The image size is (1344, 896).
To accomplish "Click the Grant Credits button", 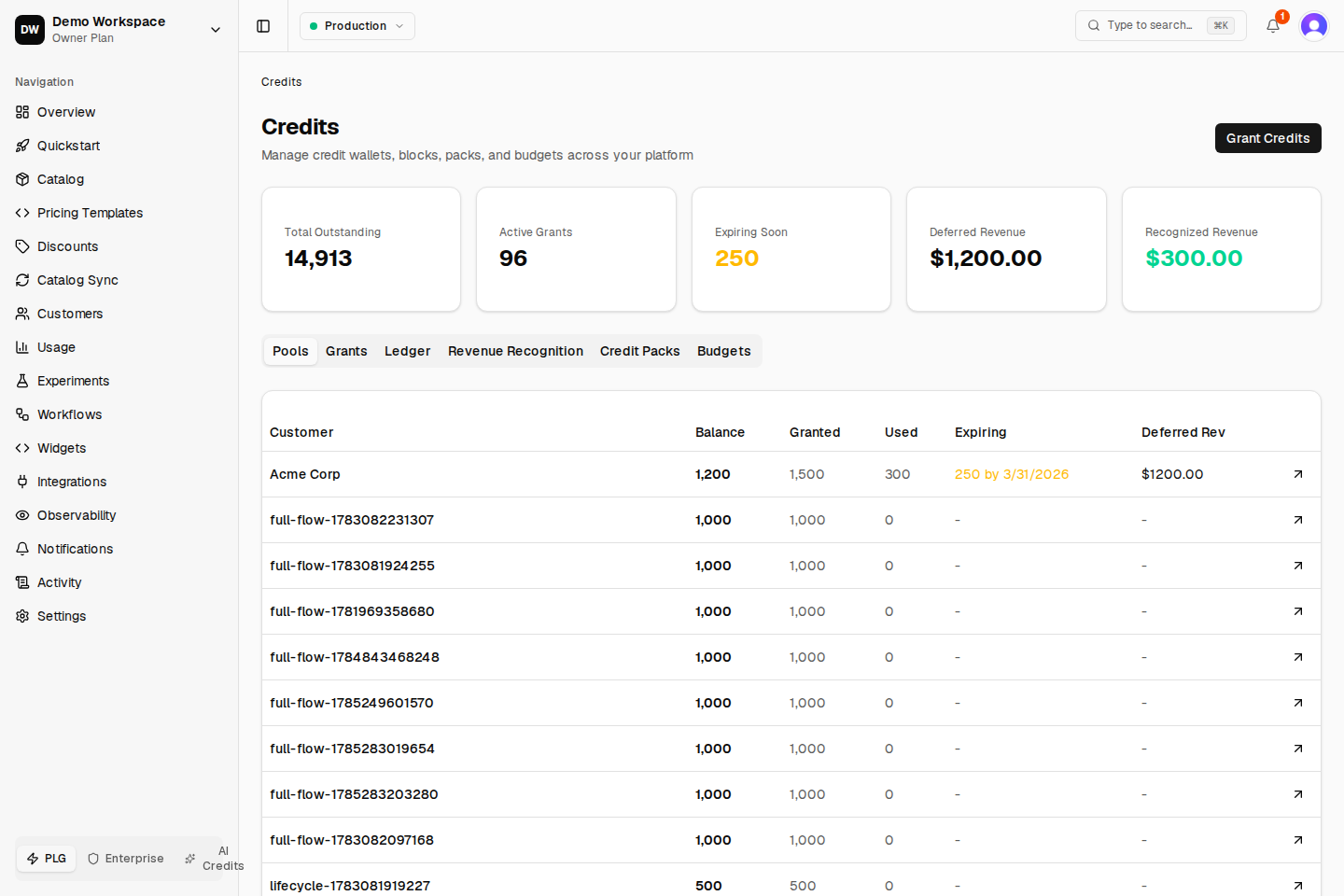I will click(x=1268, y=138).
